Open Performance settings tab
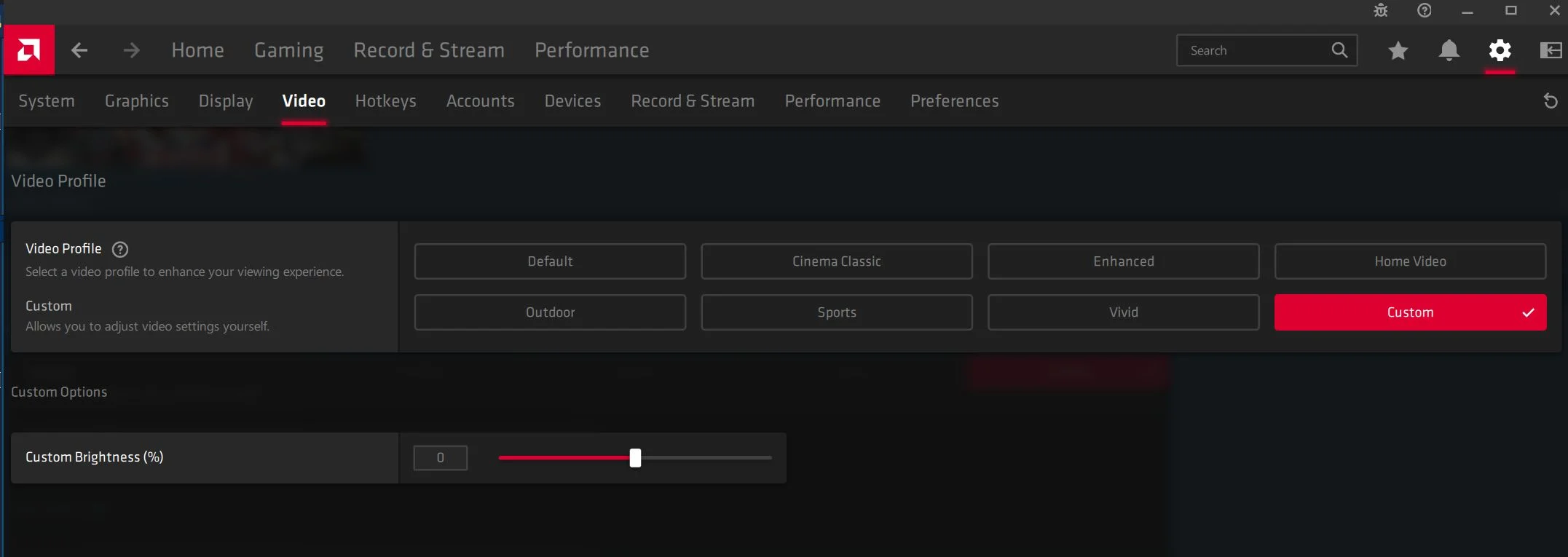1568x557 pixels. click(x=832, y=101)
